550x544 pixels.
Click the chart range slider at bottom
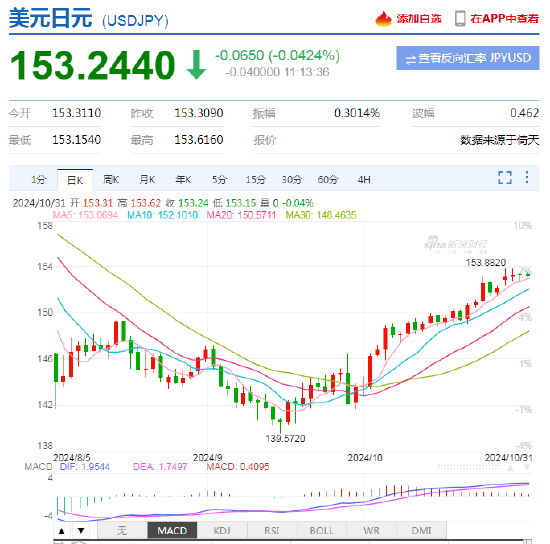click(293, 541)
